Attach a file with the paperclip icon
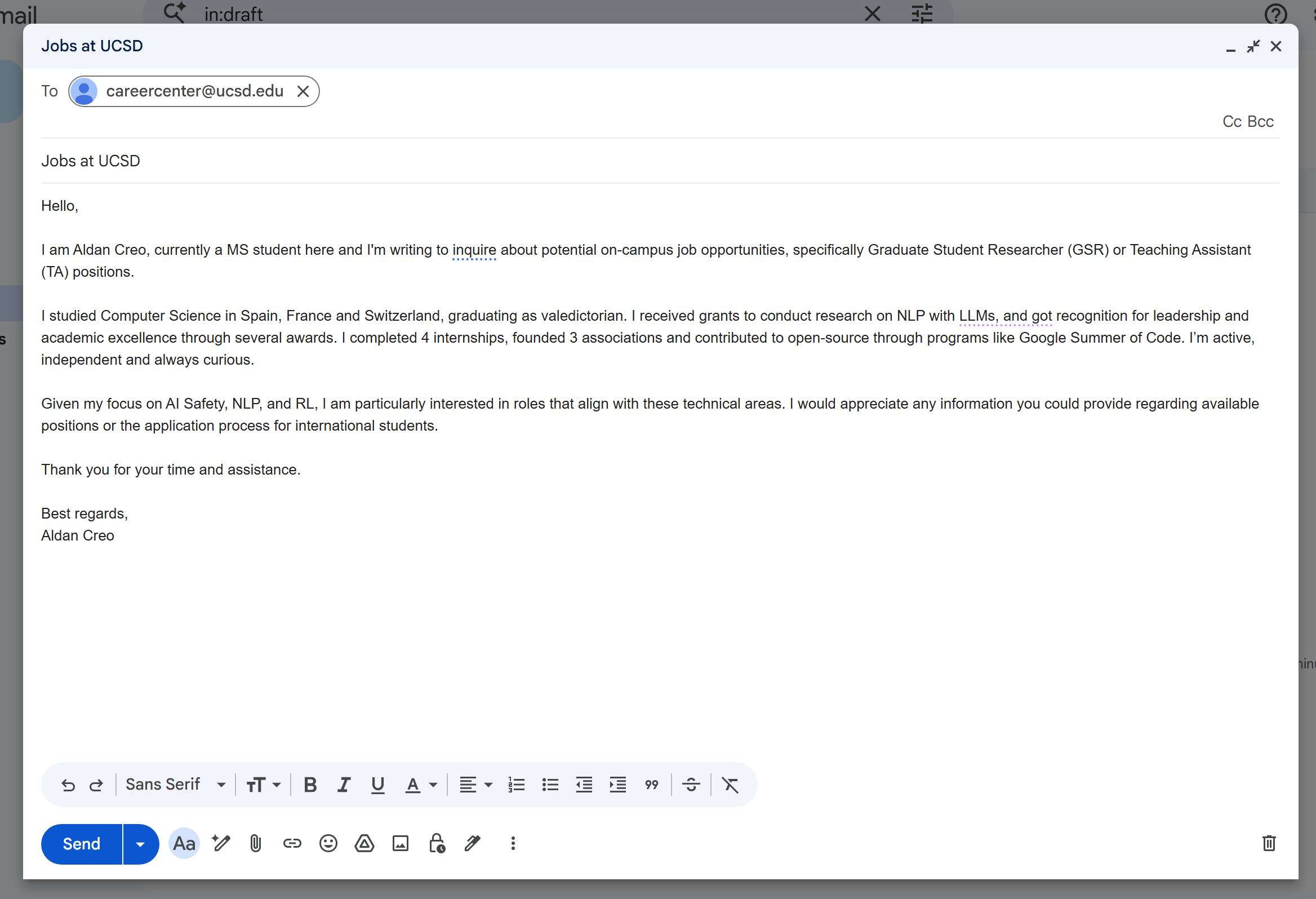 point(255,844)
